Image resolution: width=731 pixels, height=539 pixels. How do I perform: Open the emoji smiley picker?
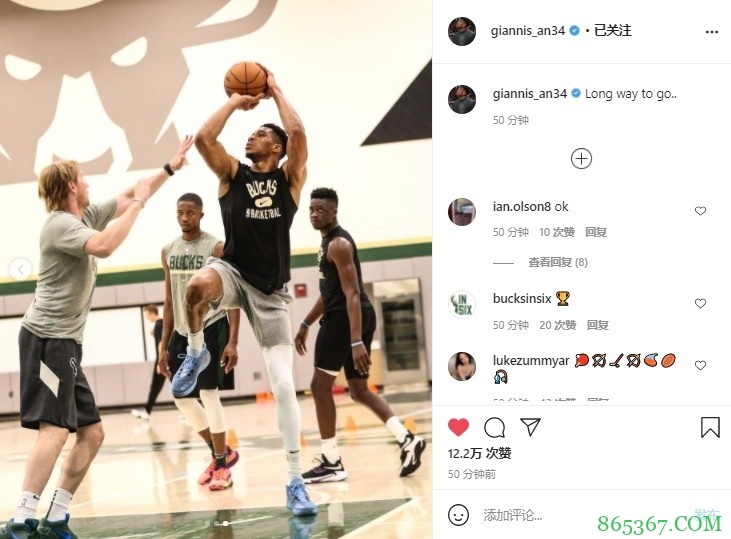458,515
